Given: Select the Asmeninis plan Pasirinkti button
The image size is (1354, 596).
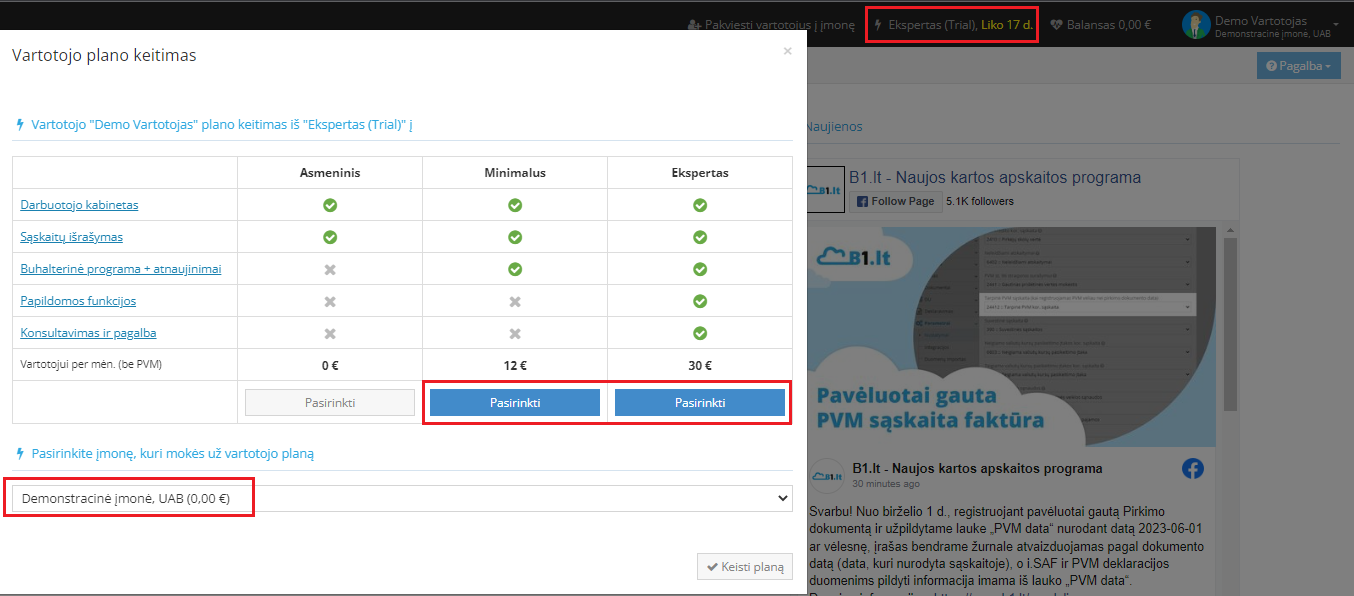Looking at the screenshot, I should (x=330, y=403).
